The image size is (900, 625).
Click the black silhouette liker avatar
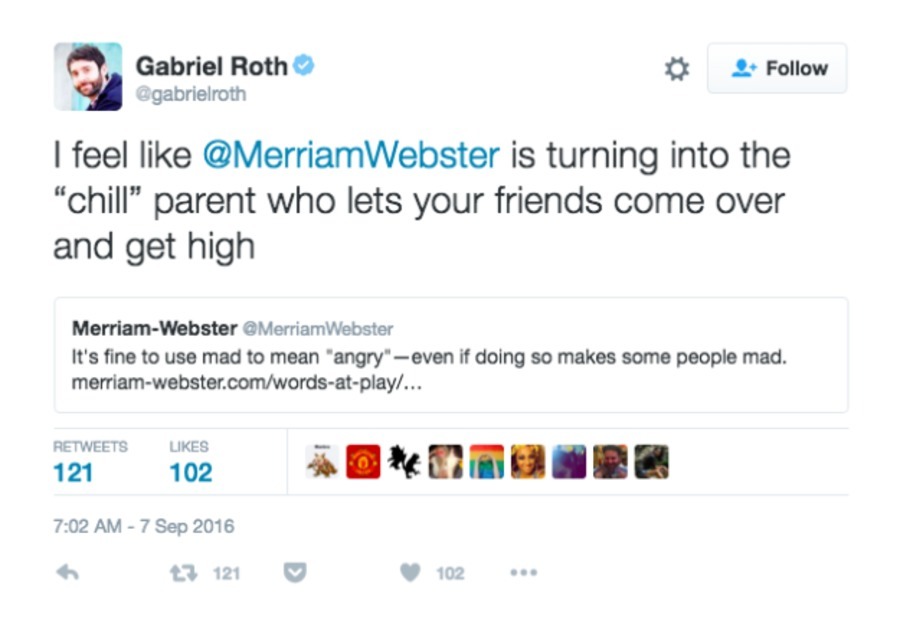coord(404,462)
